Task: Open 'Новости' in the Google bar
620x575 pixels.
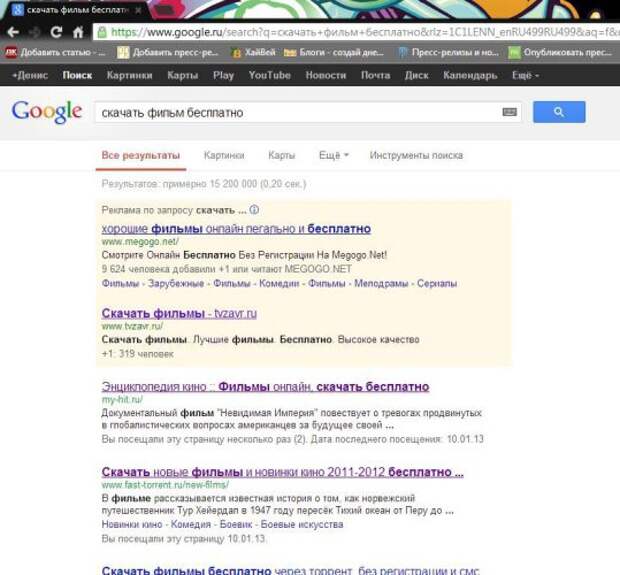Action: [326, 75]
